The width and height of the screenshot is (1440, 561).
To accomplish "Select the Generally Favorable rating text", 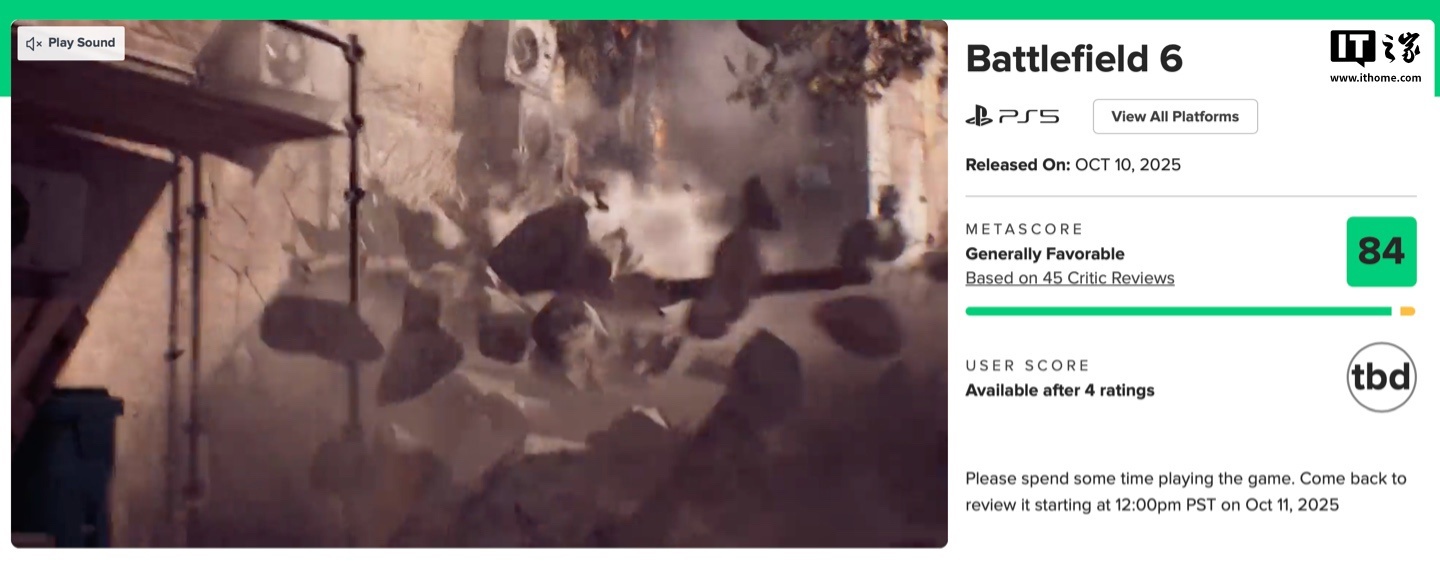I will click(1045, 254).
